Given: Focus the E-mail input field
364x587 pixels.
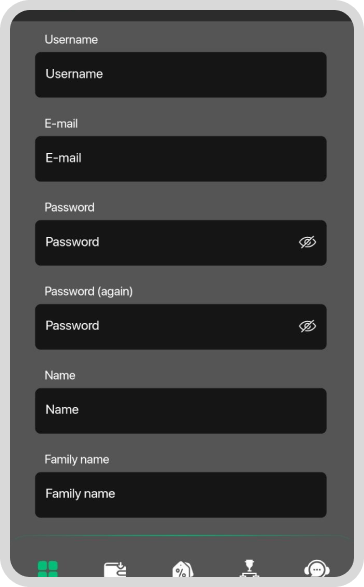Looking at the screenshot, I should pyautogui.click(x=181, y=159).
